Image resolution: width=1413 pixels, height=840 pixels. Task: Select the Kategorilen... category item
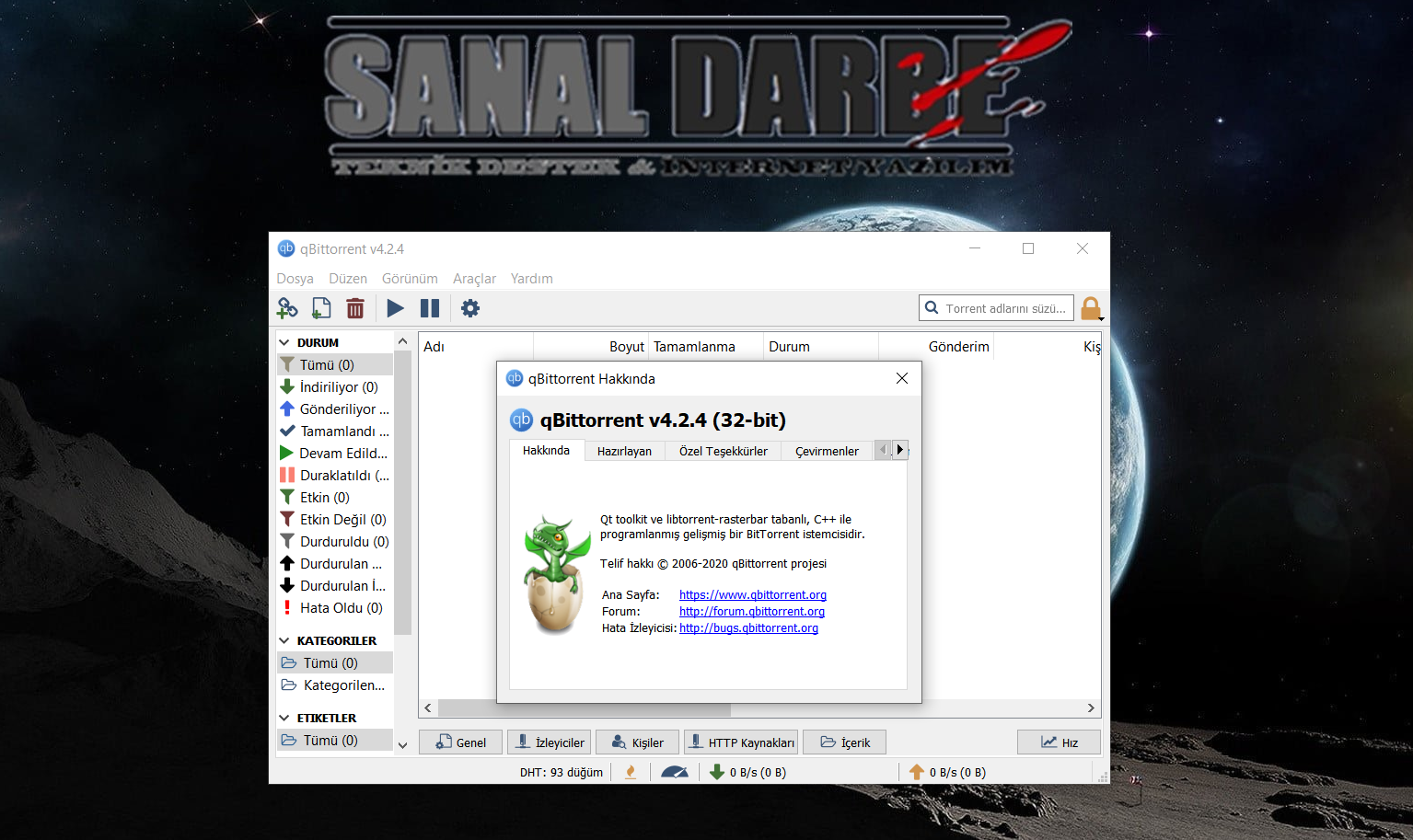335,685
